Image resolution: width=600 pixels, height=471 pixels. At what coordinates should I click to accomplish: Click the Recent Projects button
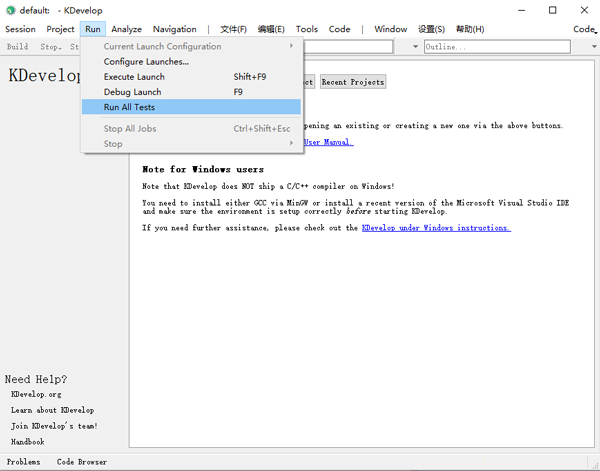[353, 82]
